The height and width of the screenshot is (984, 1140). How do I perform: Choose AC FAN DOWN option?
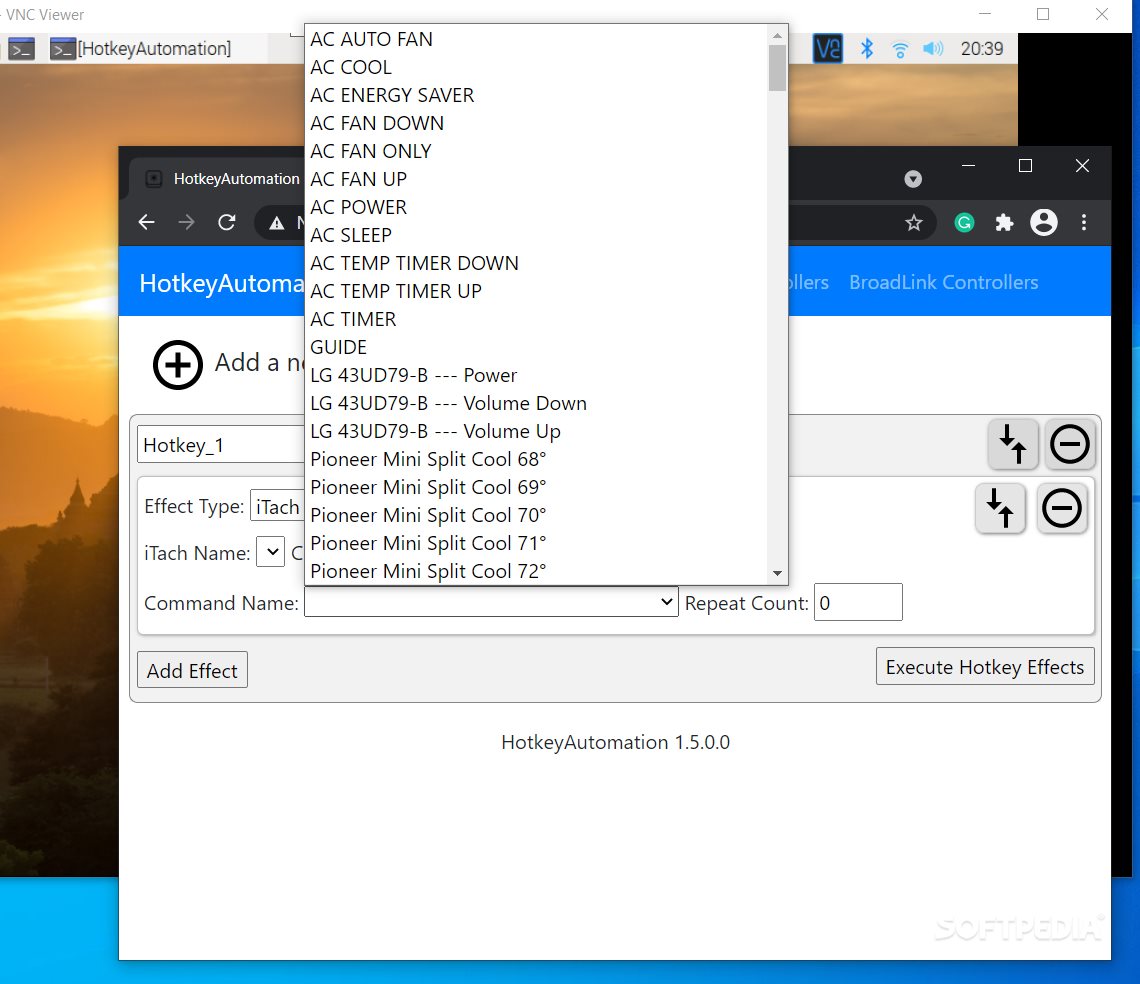(x=536, y=123)
